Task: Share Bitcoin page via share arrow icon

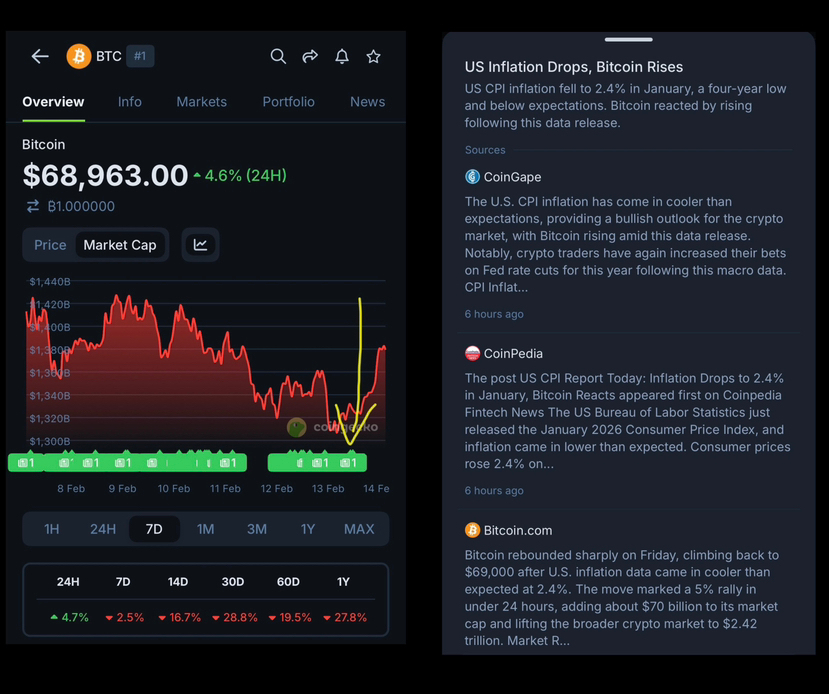Action: [x=310, y=56]
